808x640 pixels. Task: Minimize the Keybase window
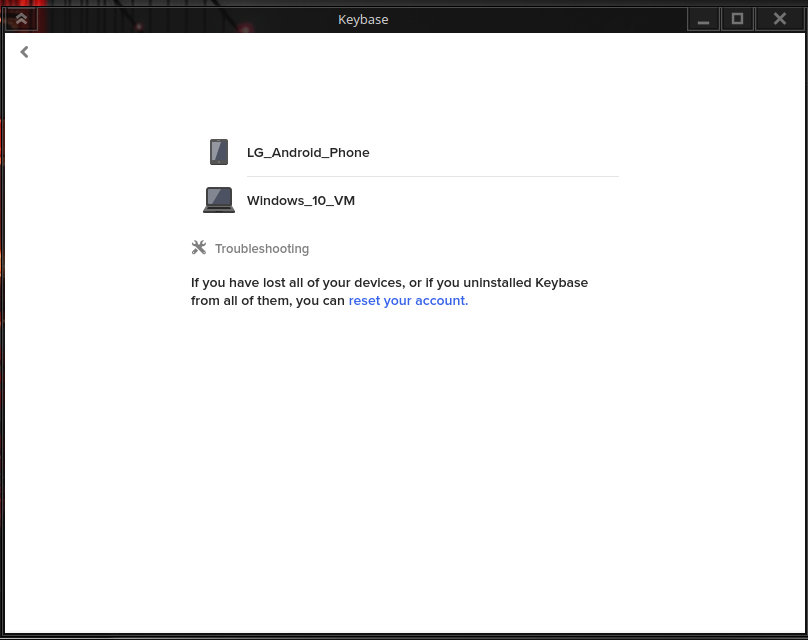(x=703, y=20)
